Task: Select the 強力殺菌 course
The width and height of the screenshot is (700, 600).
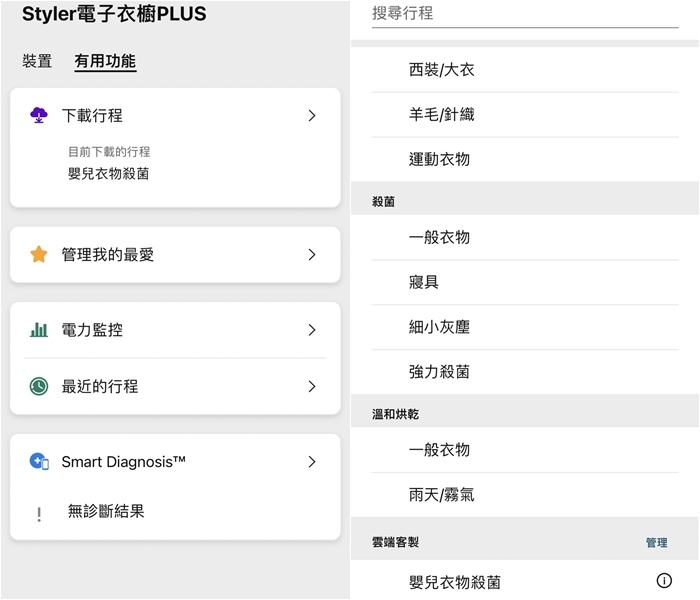Action: (439, 372)
